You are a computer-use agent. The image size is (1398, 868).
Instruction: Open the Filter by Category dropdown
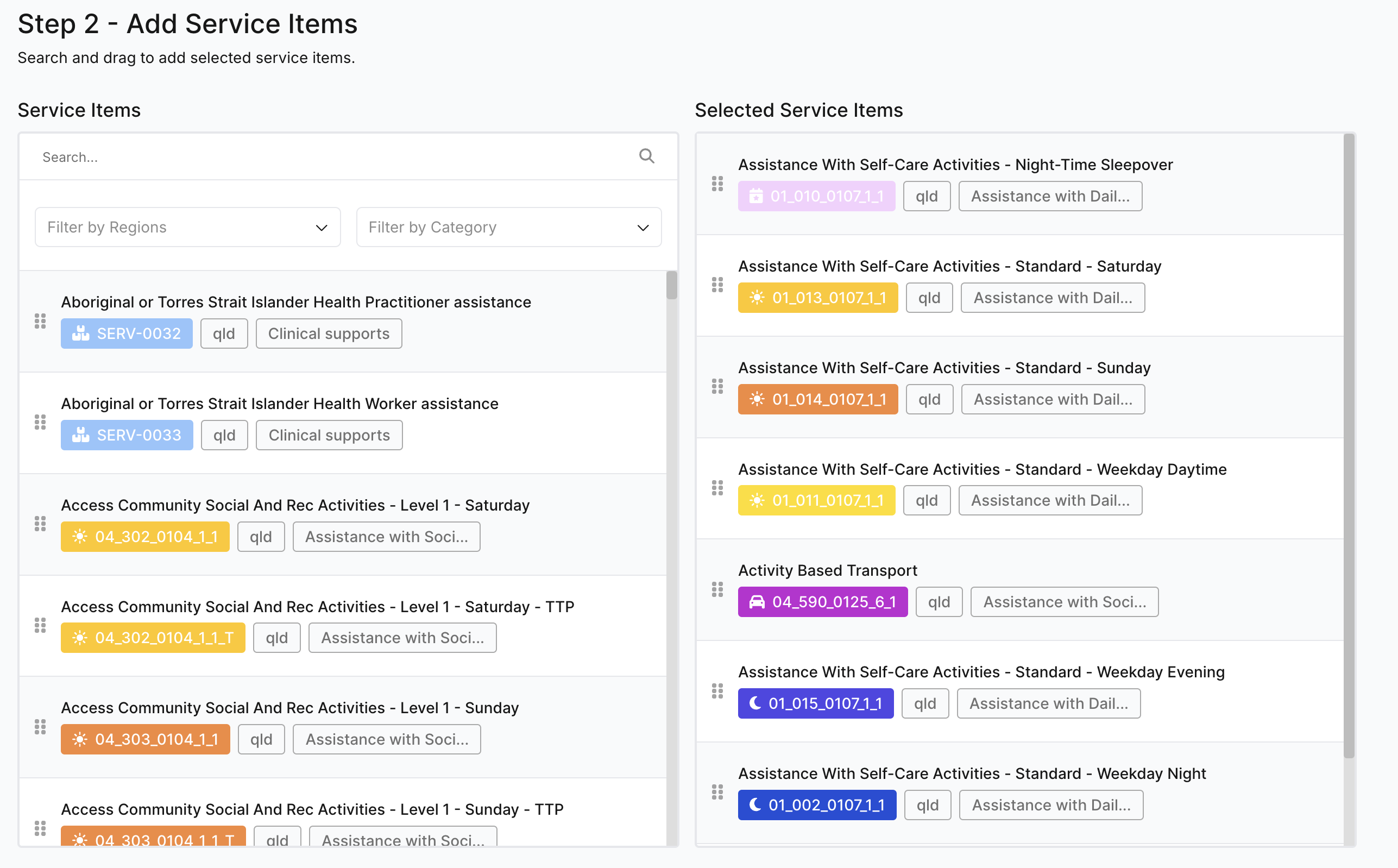508,228
